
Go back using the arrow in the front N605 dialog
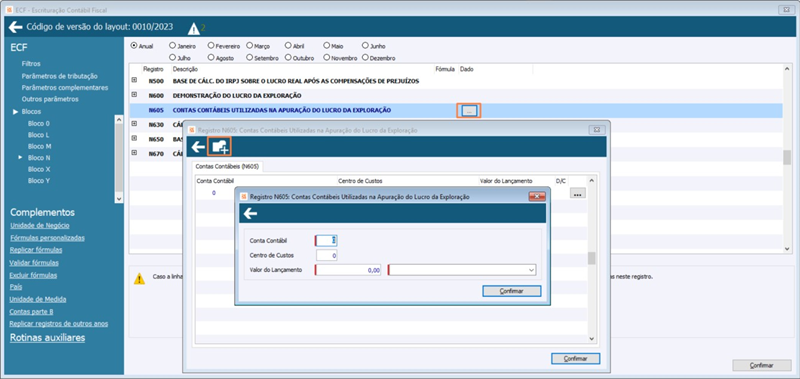250,213
